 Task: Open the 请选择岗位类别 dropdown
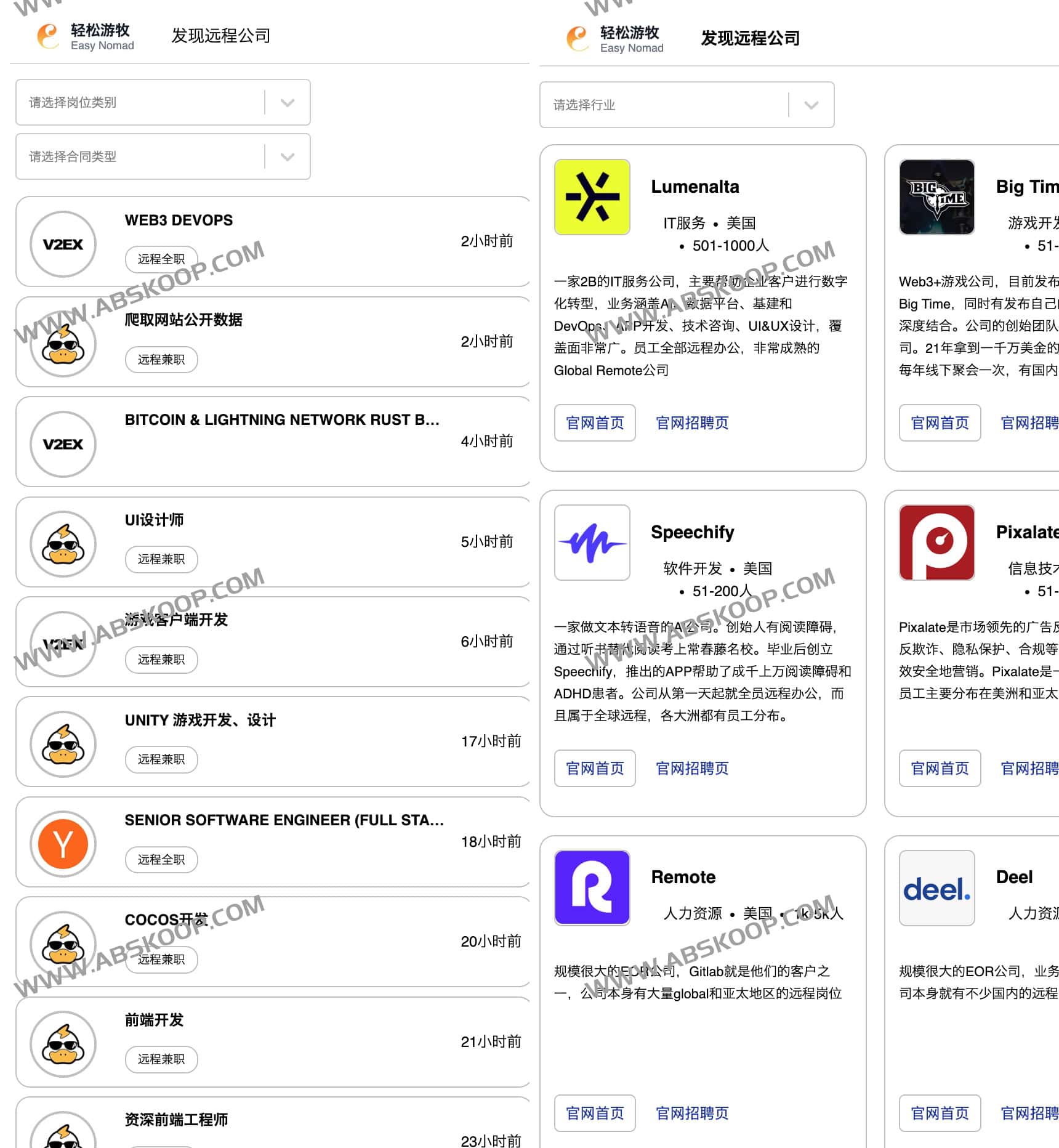coord(163,102)
